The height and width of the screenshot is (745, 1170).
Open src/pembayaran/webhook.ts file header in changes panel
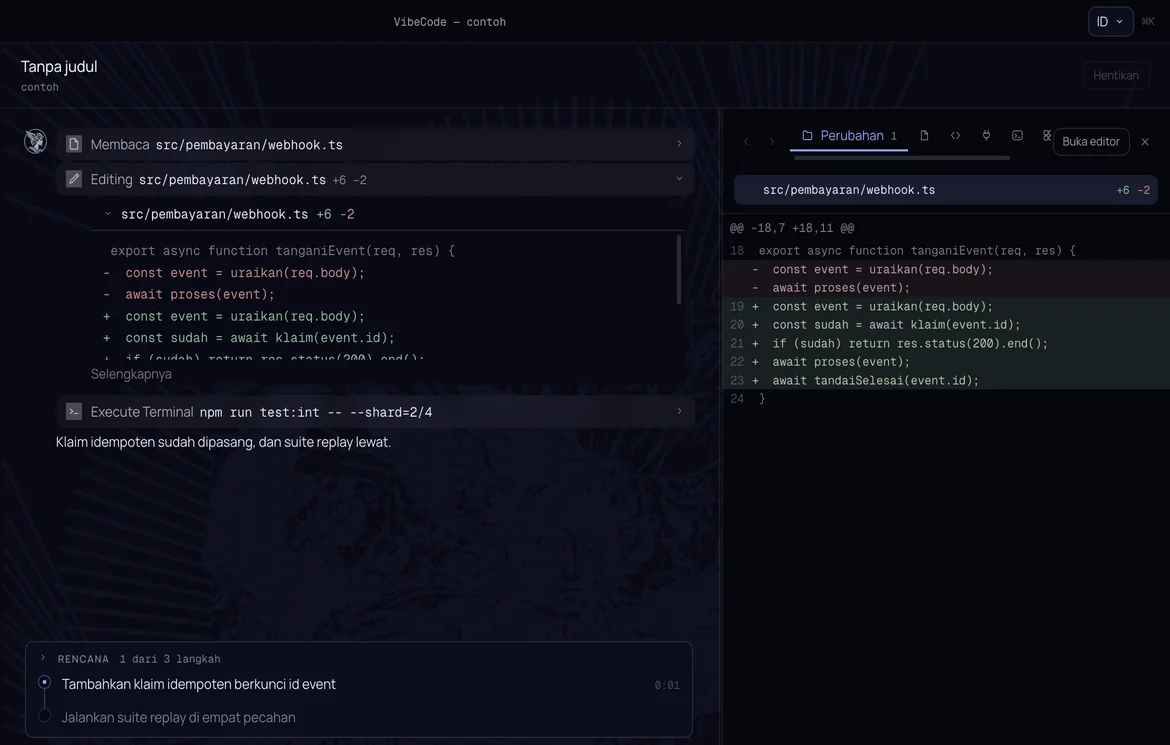point(945,190)
